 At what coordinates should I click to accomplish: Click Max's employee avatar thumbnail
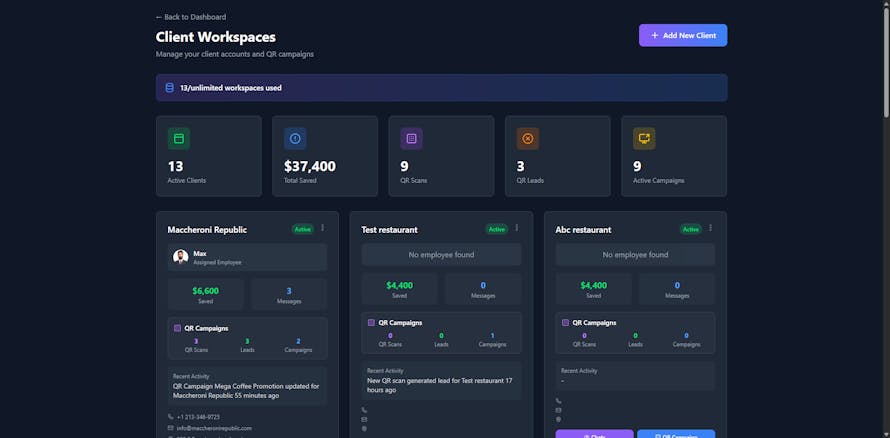(181, 257)
